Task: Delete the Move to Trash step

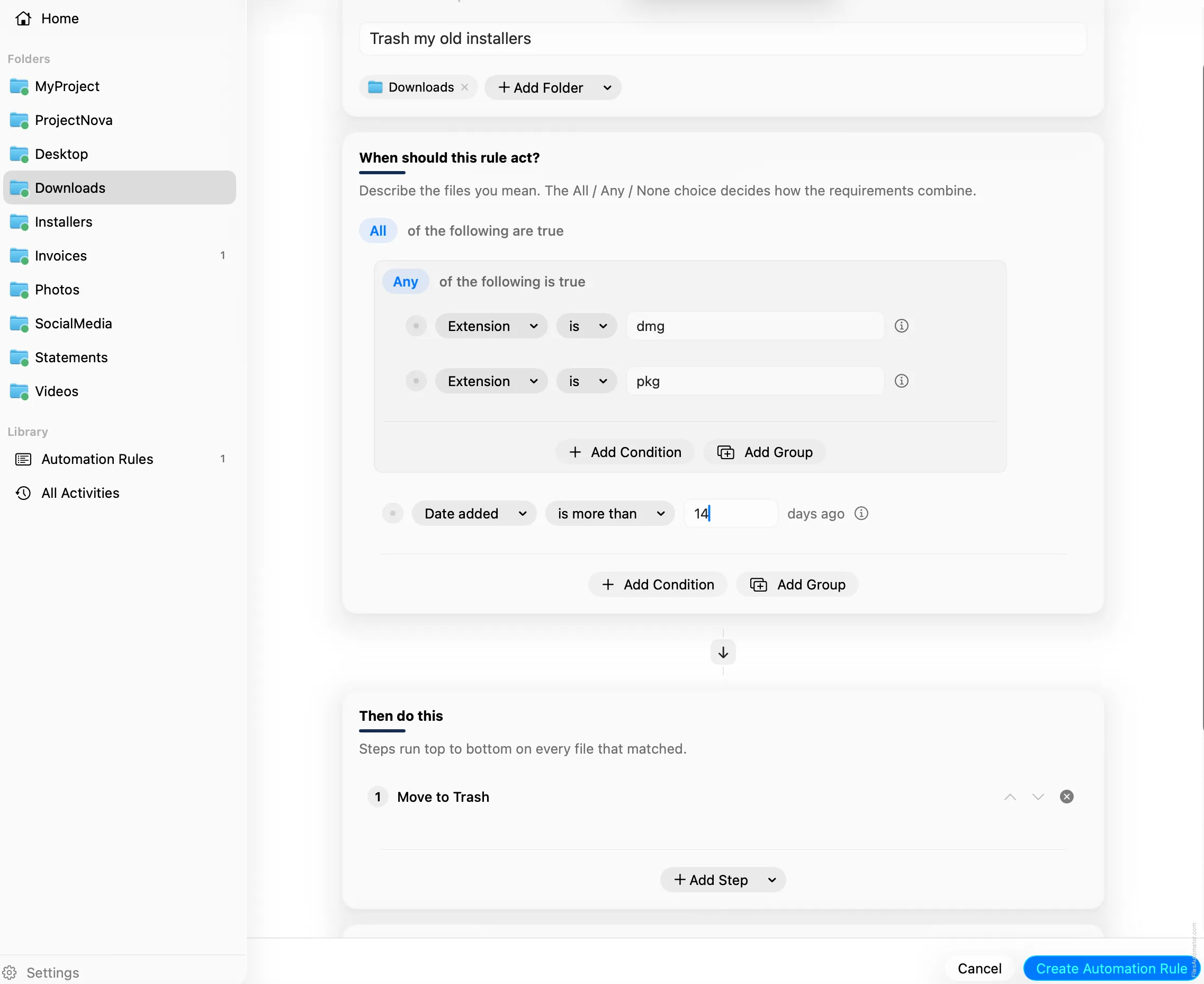Action: click(1066, 797)
